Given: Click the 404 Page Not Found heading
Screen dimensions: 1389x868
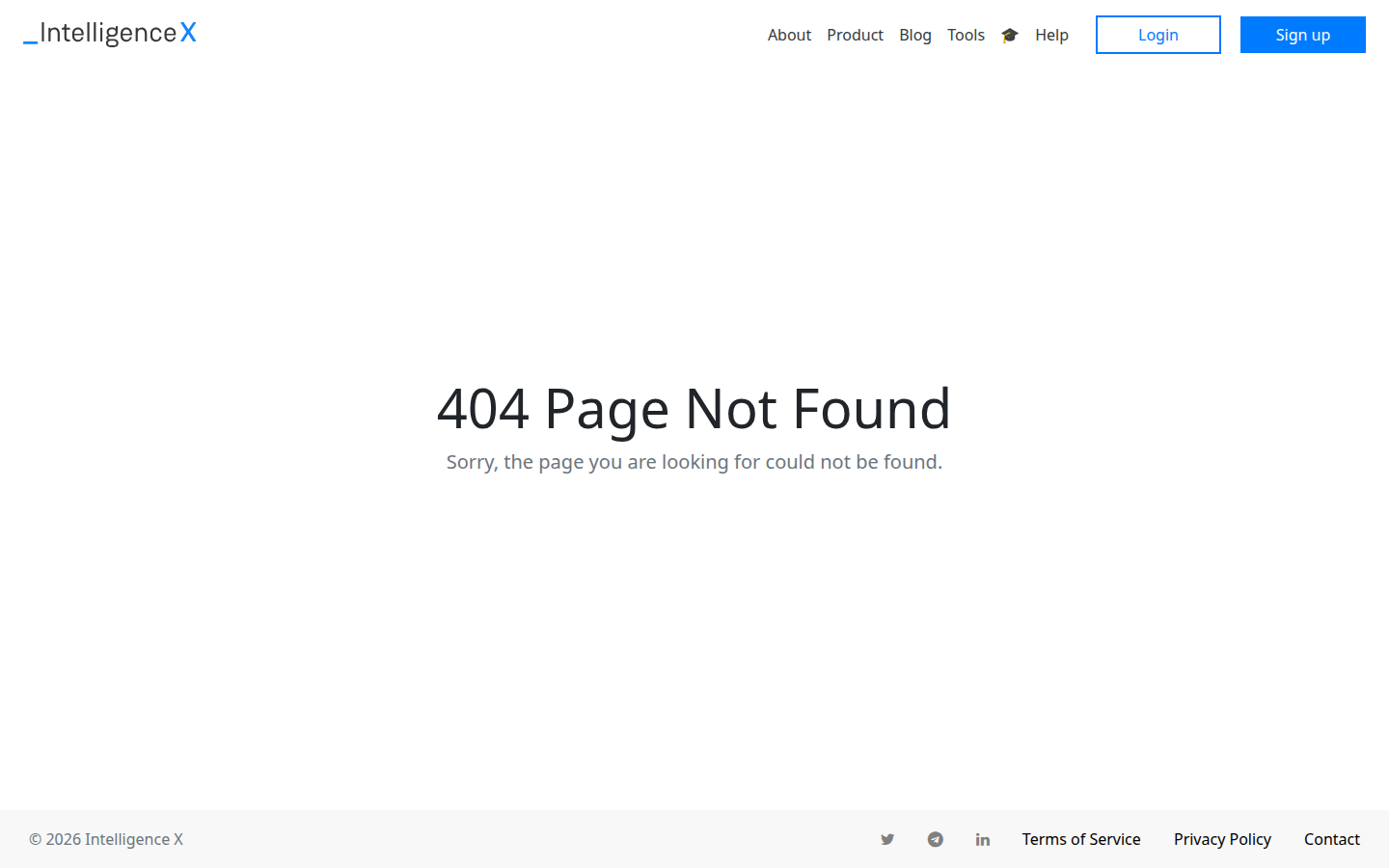Looking at the screenshot, I should pos(694,409).
